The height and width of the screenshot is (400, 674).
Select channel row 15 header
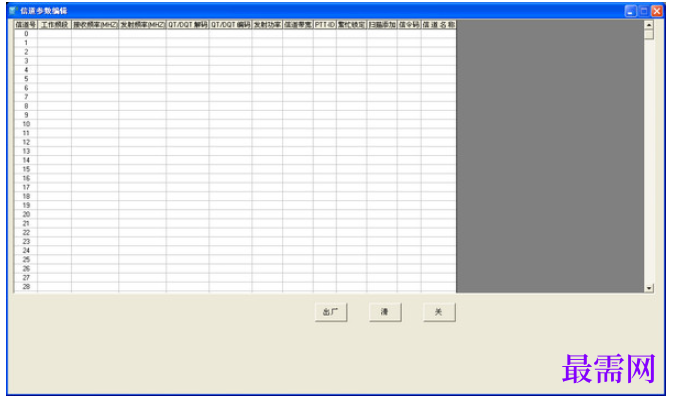(26, 169)
